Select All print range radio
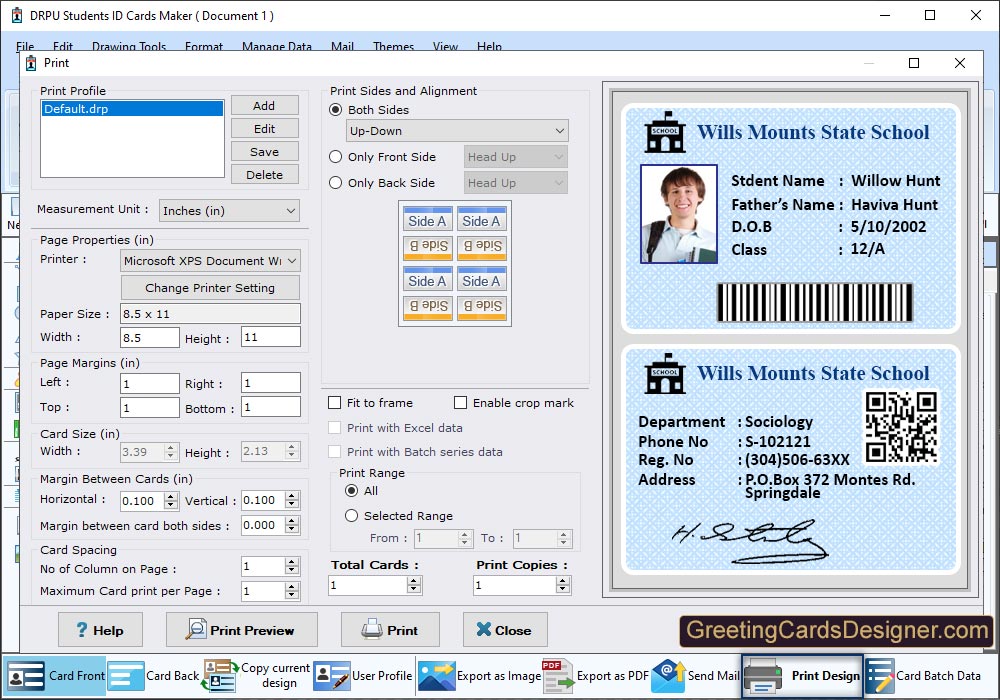Image resolution: width=1000 pixels, height=700 pixels. (x=351, y=491)
